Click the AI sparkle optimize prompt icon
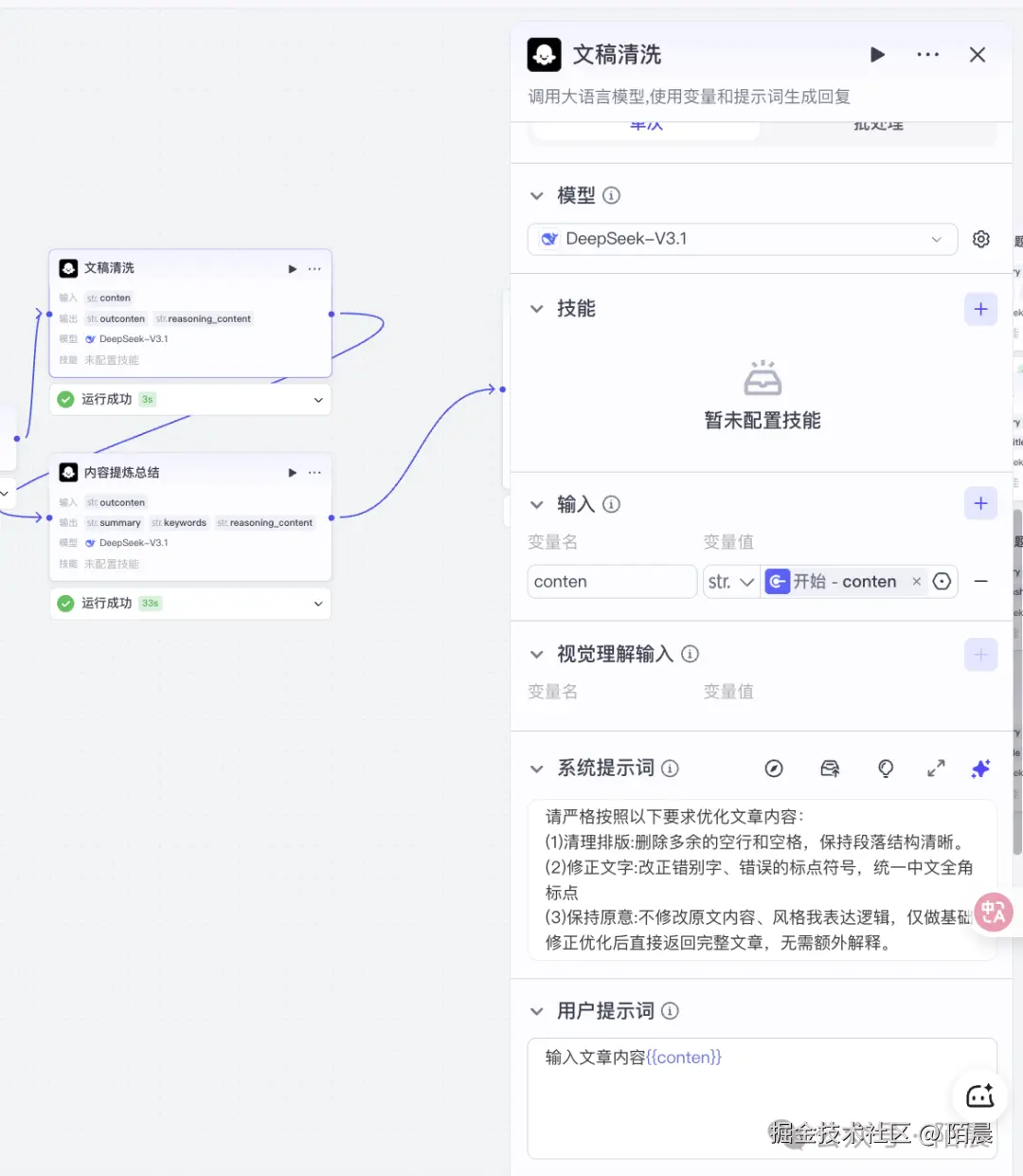This screenshot has width=1023, height=1176. pyautogui.click(x=980, y=769)
